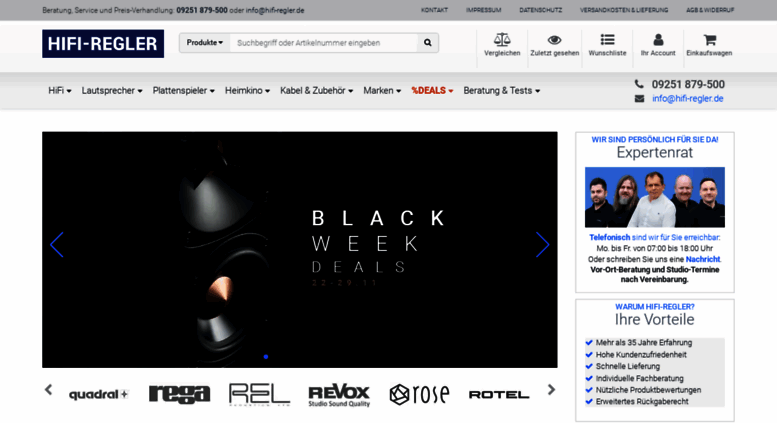Click the phone icon next to 09251 879-500
The height and width of the screenshot is (423, 777).
[x=639, y=84]
